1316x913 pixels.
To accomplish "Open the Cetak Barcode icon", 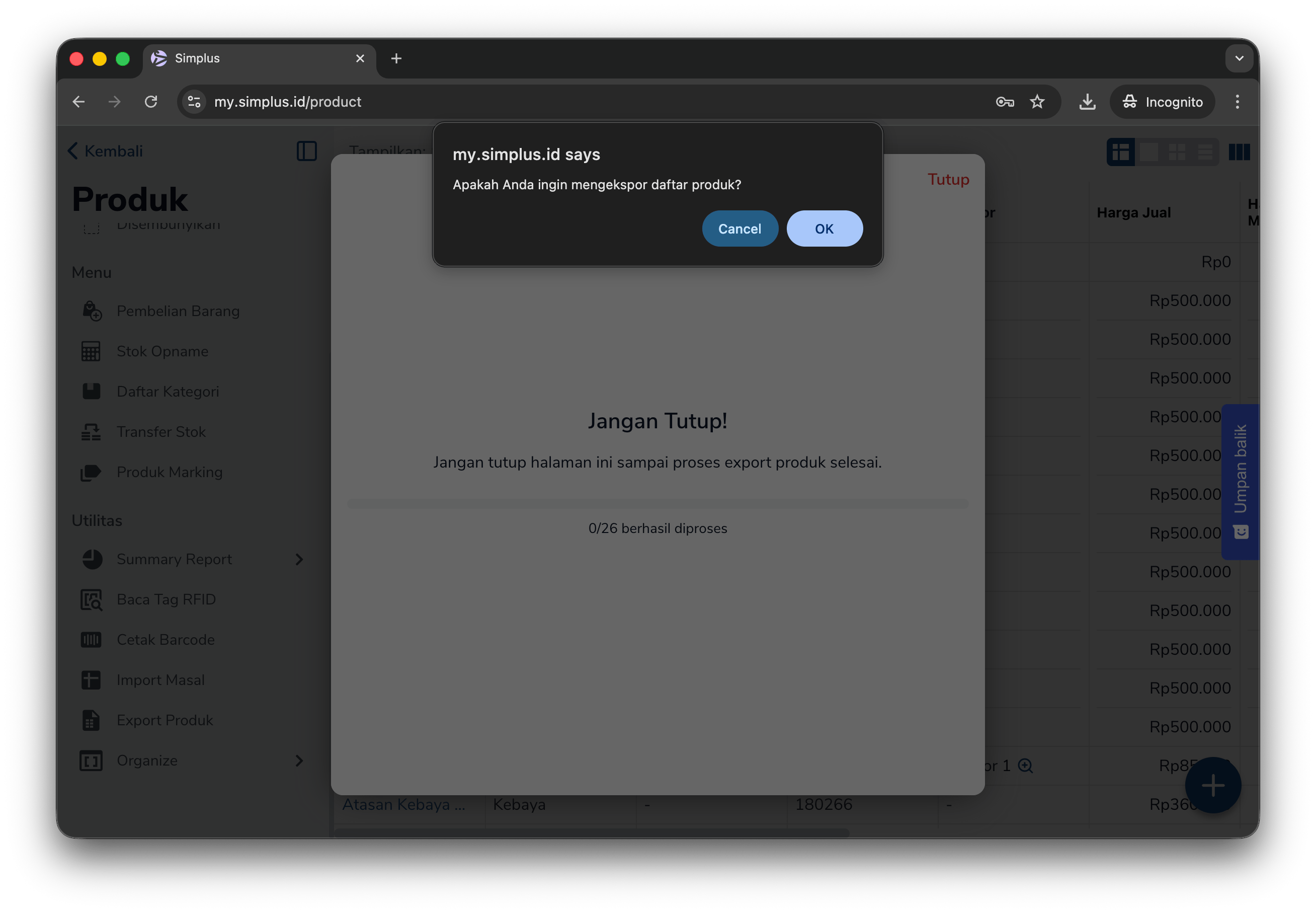I will 91,640.
